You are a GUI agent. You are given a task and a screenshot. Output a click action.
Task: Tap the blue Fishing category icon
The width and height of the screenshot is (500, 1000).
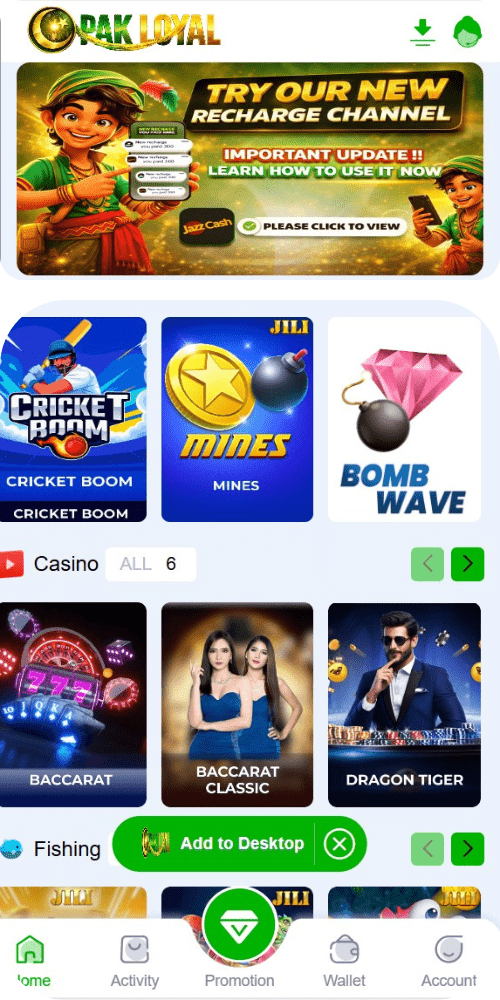11,849
